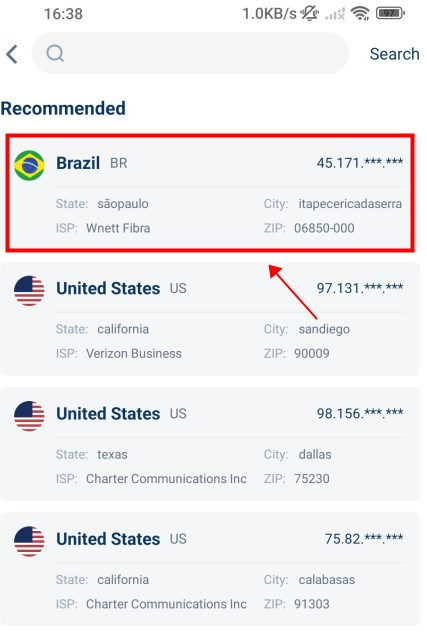Tap the Wi-Fi status bar icon

click(x=360, y=13)
